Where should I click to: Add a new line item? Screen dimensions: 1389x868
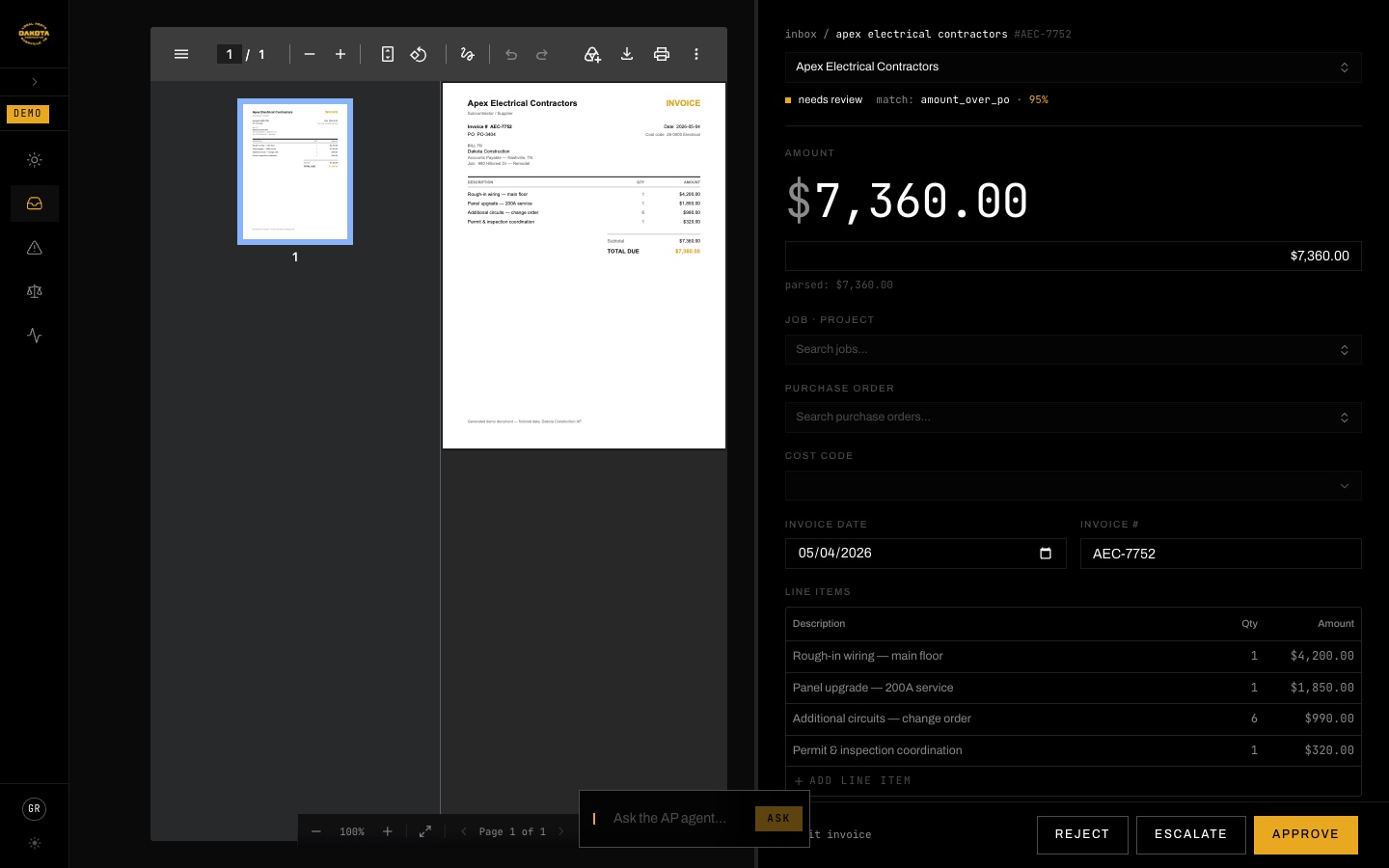(853, 781)
